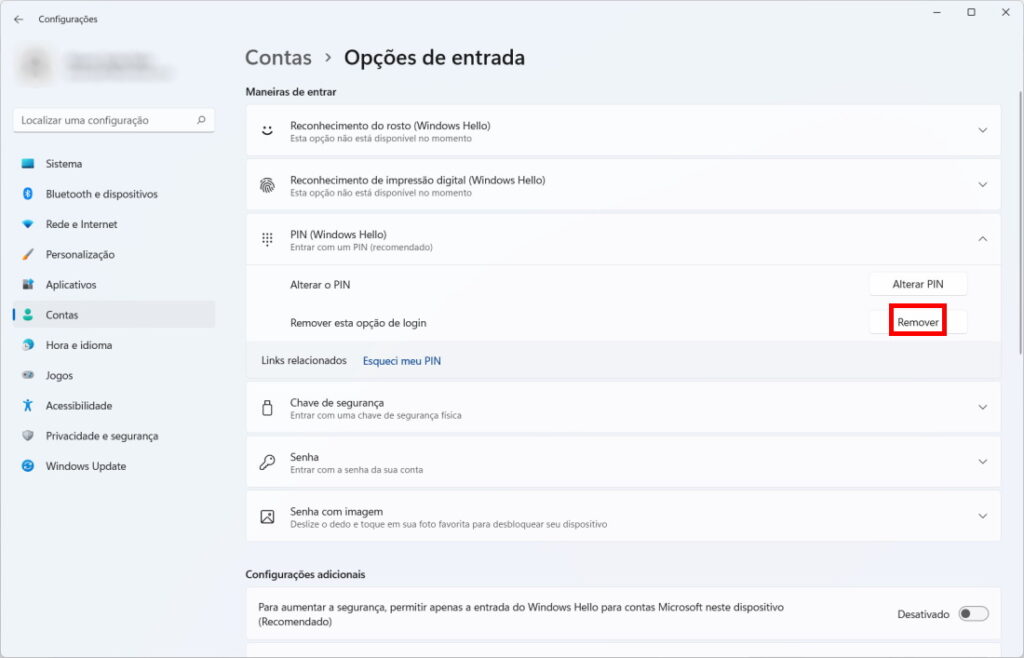Image resolution: width=1024 pixels, height=658 pixels.
Task: Click Remover to delete the PIN
Action: coord(918,322)
